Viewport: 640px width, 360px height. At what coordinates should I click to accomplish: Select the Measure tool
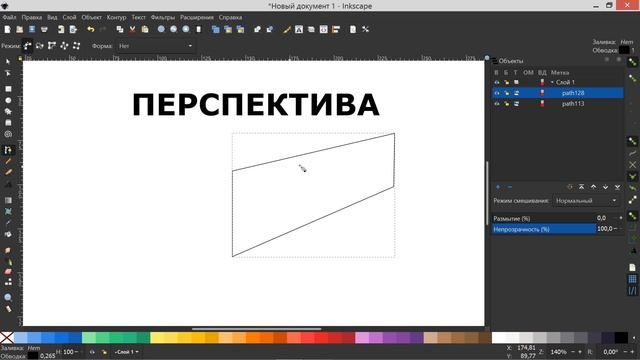pos(8,309)
